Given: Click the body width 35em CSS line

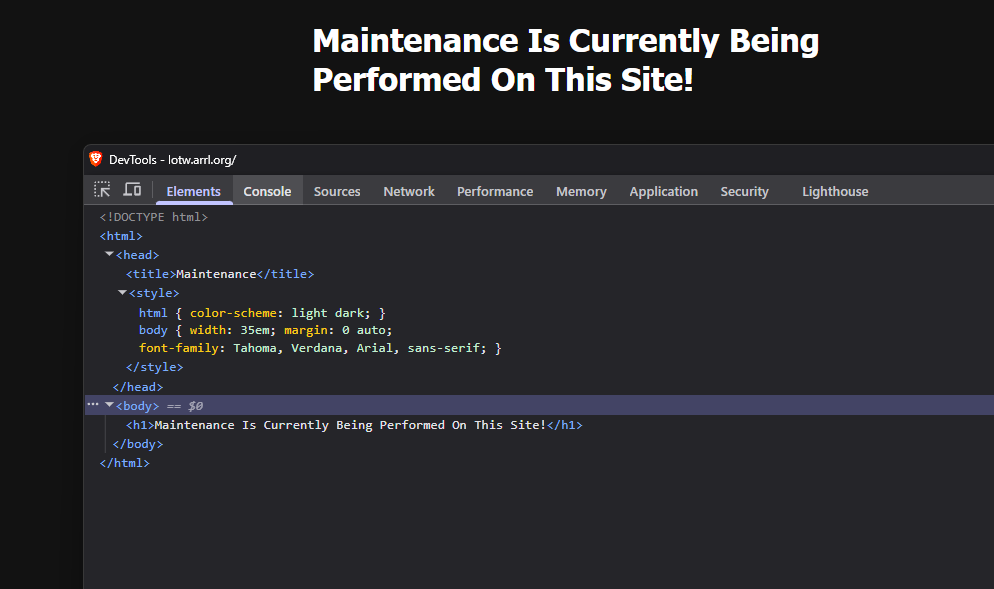Looking at the screenshot, I should coord(266,330).
